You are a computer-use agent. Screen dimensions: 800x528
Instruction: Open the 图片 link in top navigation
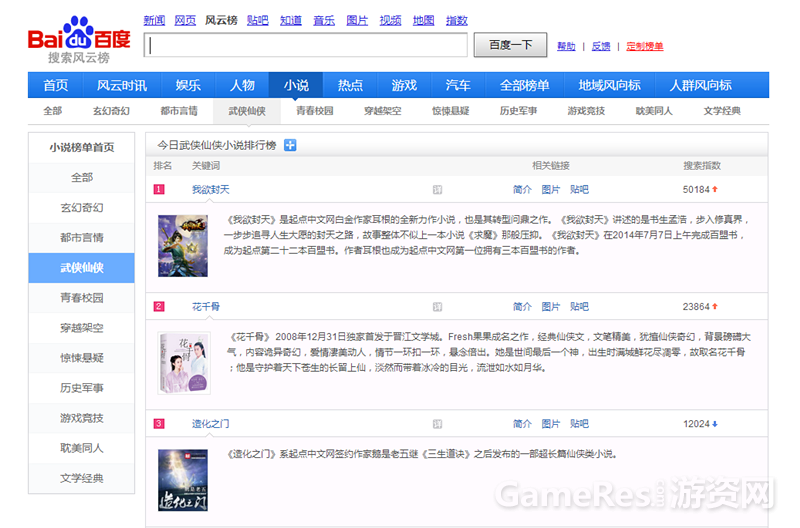point(357,20)
